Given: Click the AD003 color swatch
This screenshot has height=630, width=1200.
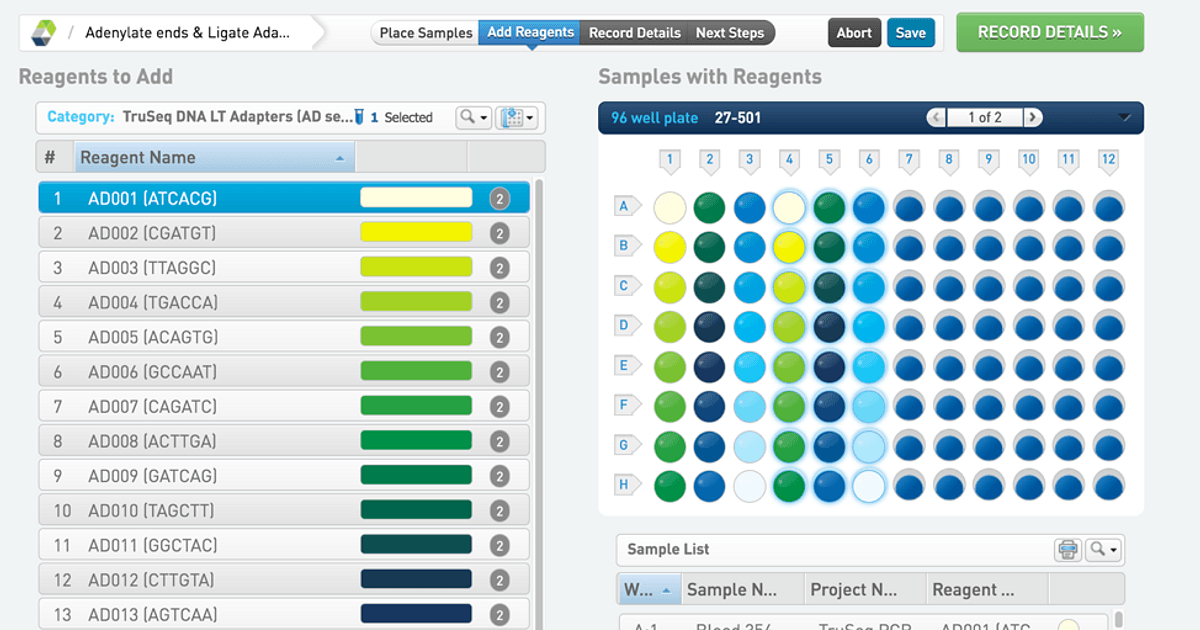Looking at the screenshot, I should point(416,267).
